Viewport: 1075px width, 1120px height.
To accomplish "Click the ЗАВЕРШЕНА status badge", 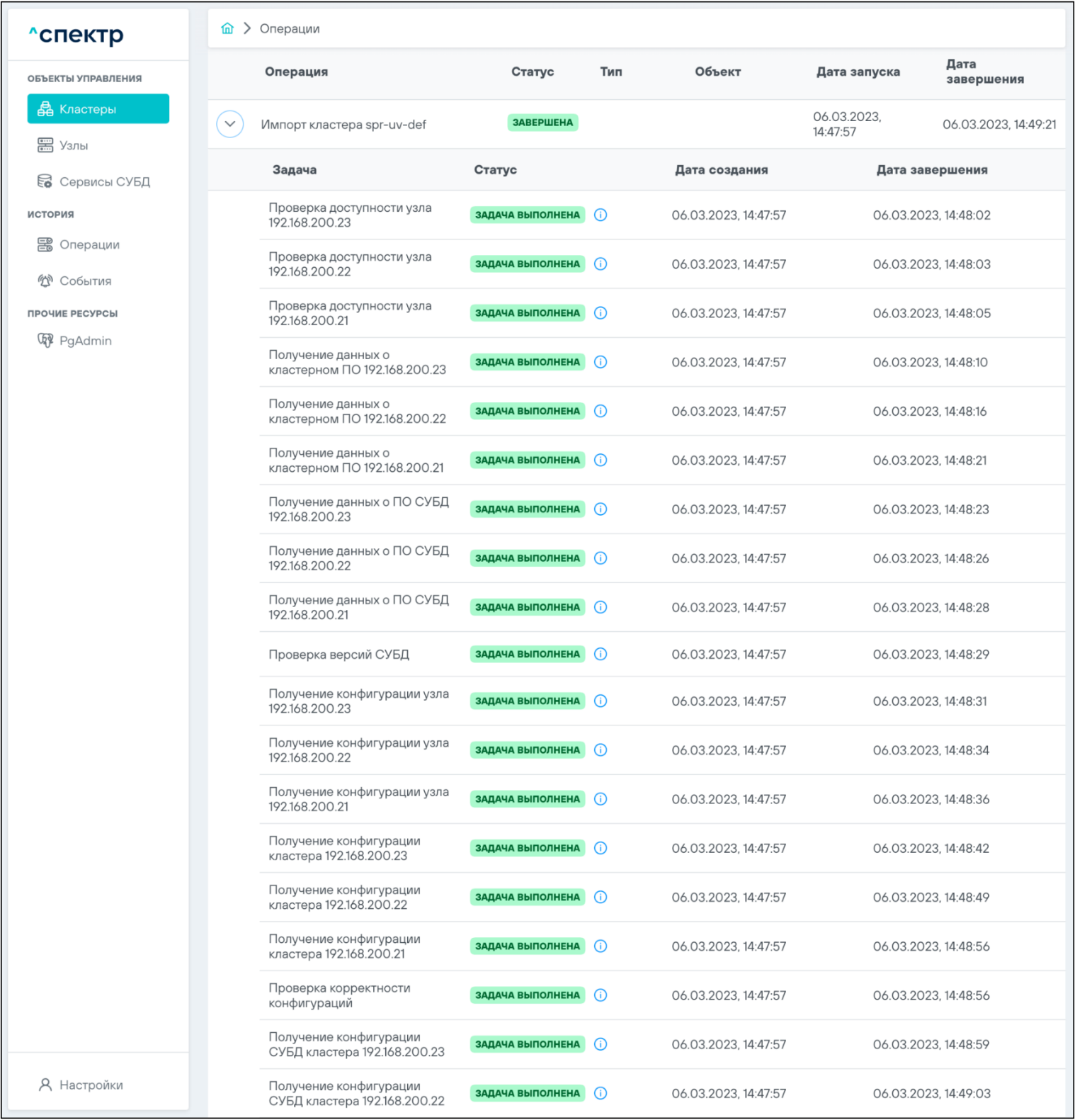I will 542,123.
